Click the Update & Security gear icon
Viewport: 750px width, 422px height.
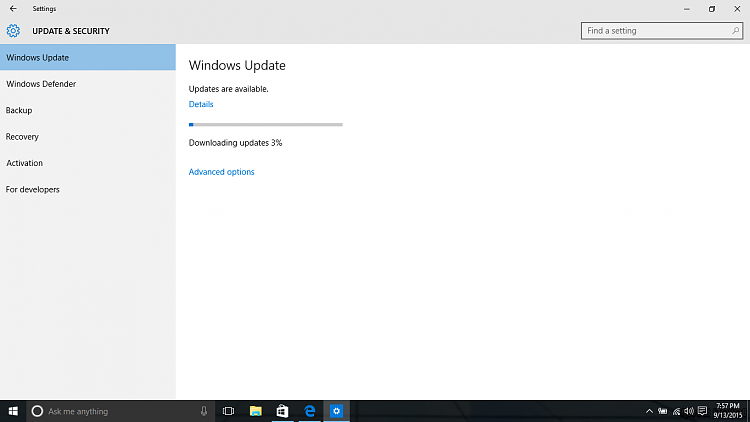[13, 31]
